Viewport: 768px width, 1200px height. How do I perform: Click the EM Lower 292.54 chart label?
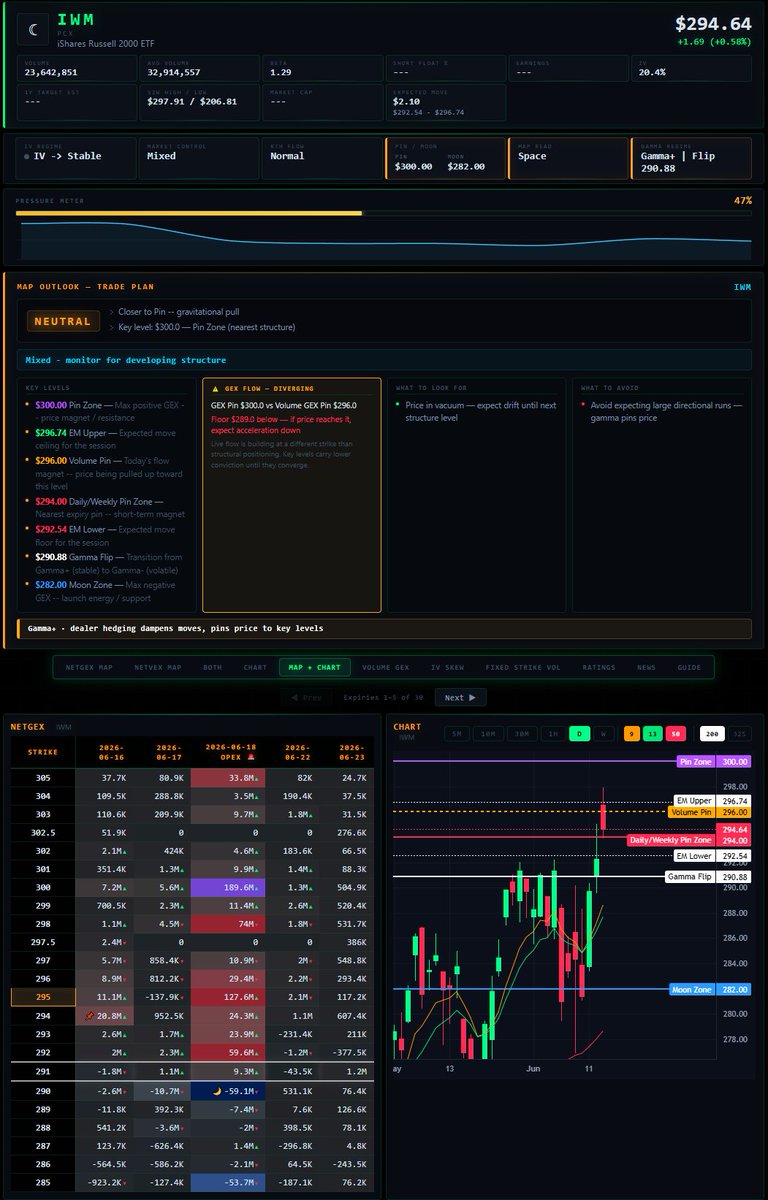[x=712, y=856]
